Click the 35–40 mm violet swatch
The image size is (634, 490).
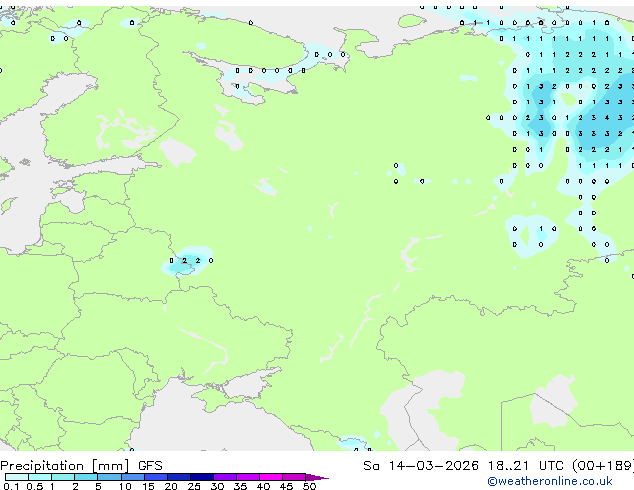247,477
